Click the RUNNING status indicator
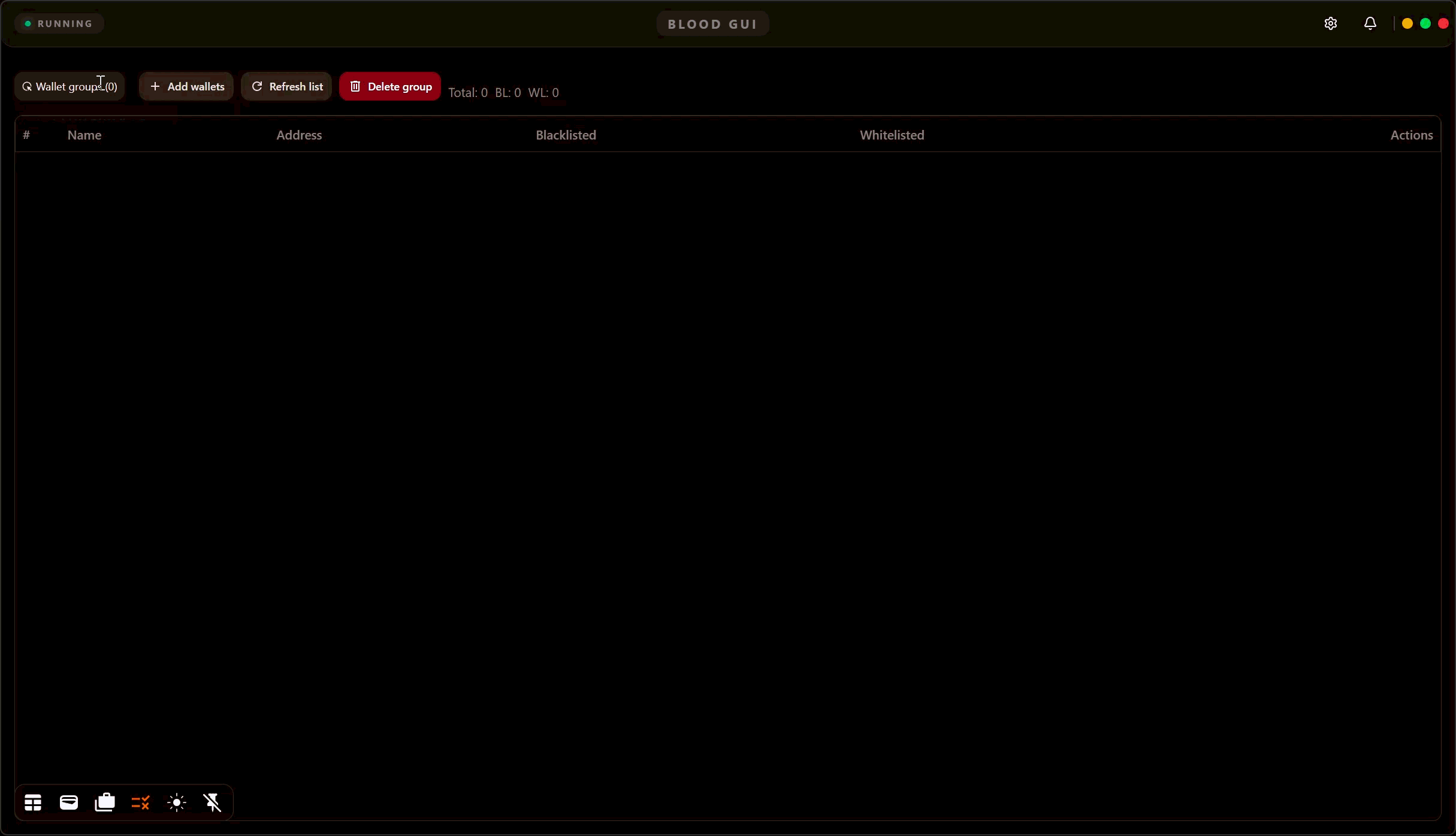Viewport: 1456px width, 836px height. point(59,24)
